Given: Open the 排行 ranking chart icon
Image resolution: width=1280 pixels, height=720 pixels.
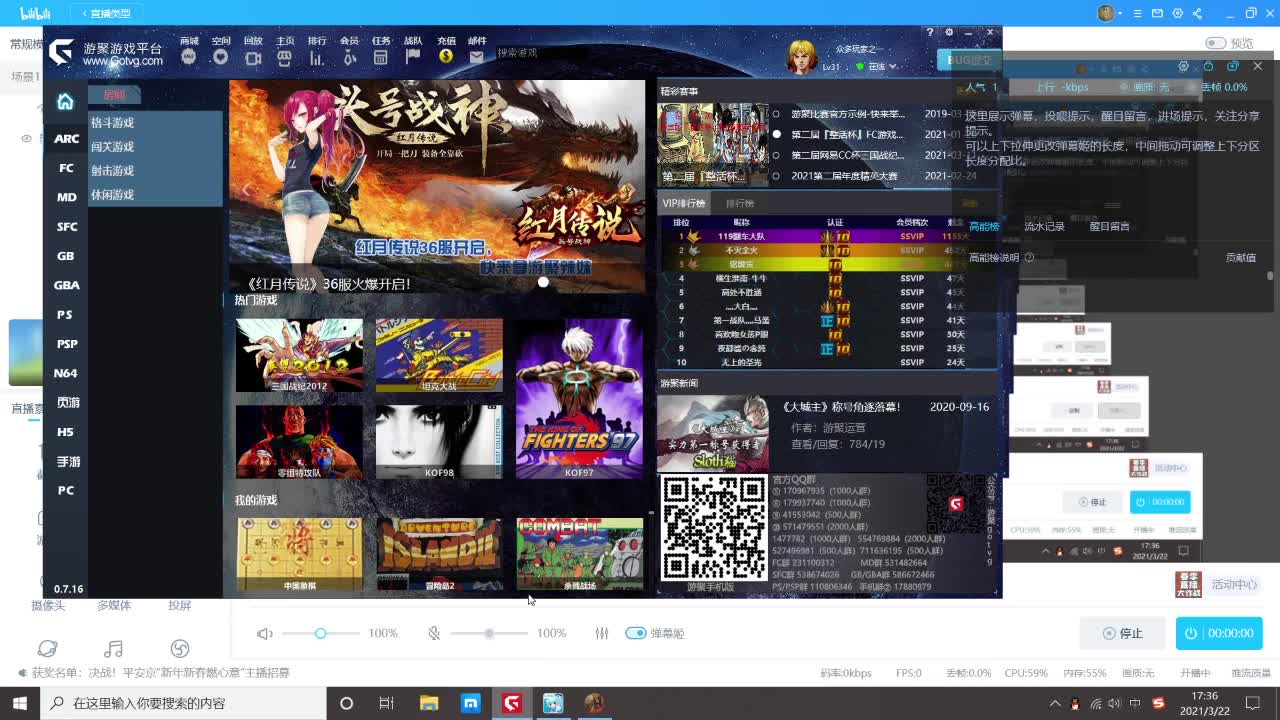Looking at the screenshot, I should pyautogui.click(x=317, y=57).
